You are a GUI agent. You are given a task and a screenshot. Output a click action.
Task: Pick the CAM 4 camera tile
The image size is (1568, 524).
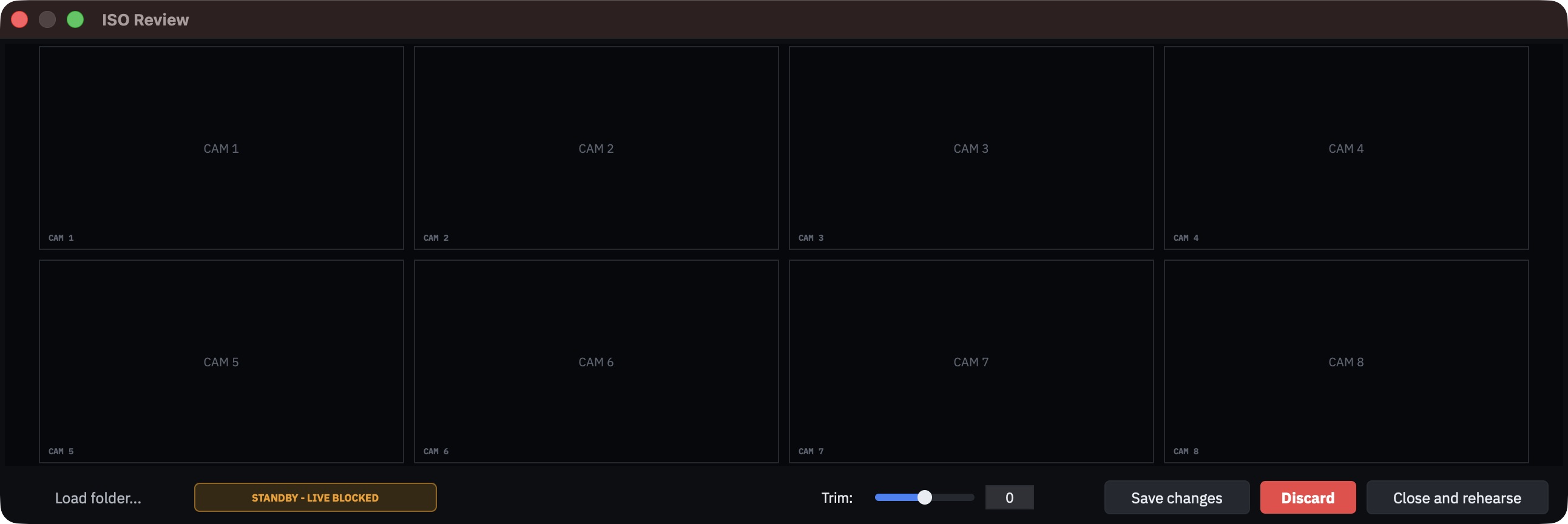(x=1346, y=148)
